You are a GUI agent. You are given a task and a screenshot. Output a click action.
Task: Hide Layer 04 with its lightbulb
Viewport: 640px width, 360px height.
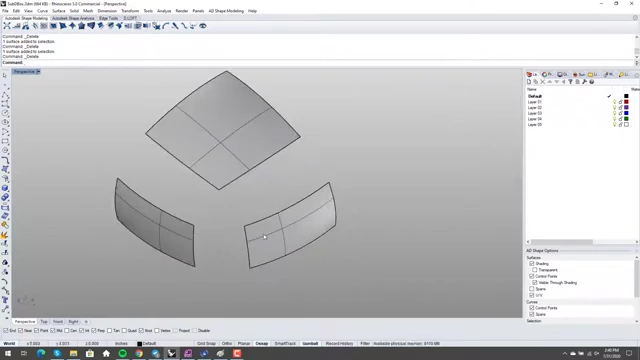click(x=614, y=119)
